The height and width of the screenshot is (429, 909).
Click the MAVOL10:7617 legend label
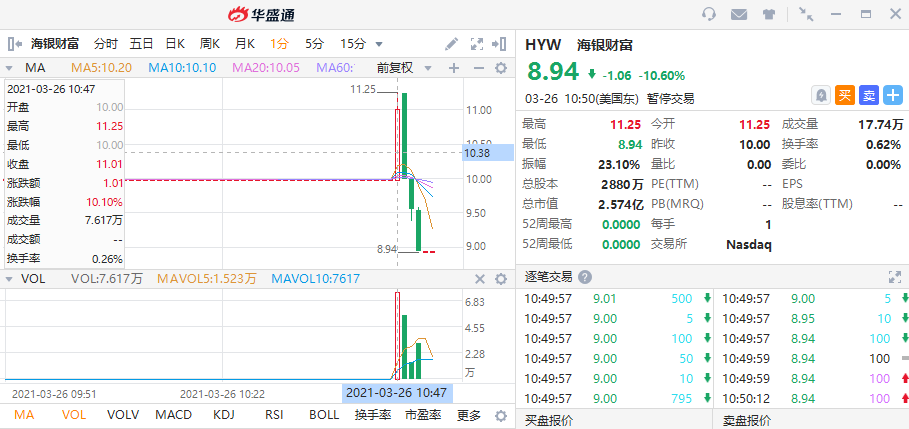[x=315, y=279]
